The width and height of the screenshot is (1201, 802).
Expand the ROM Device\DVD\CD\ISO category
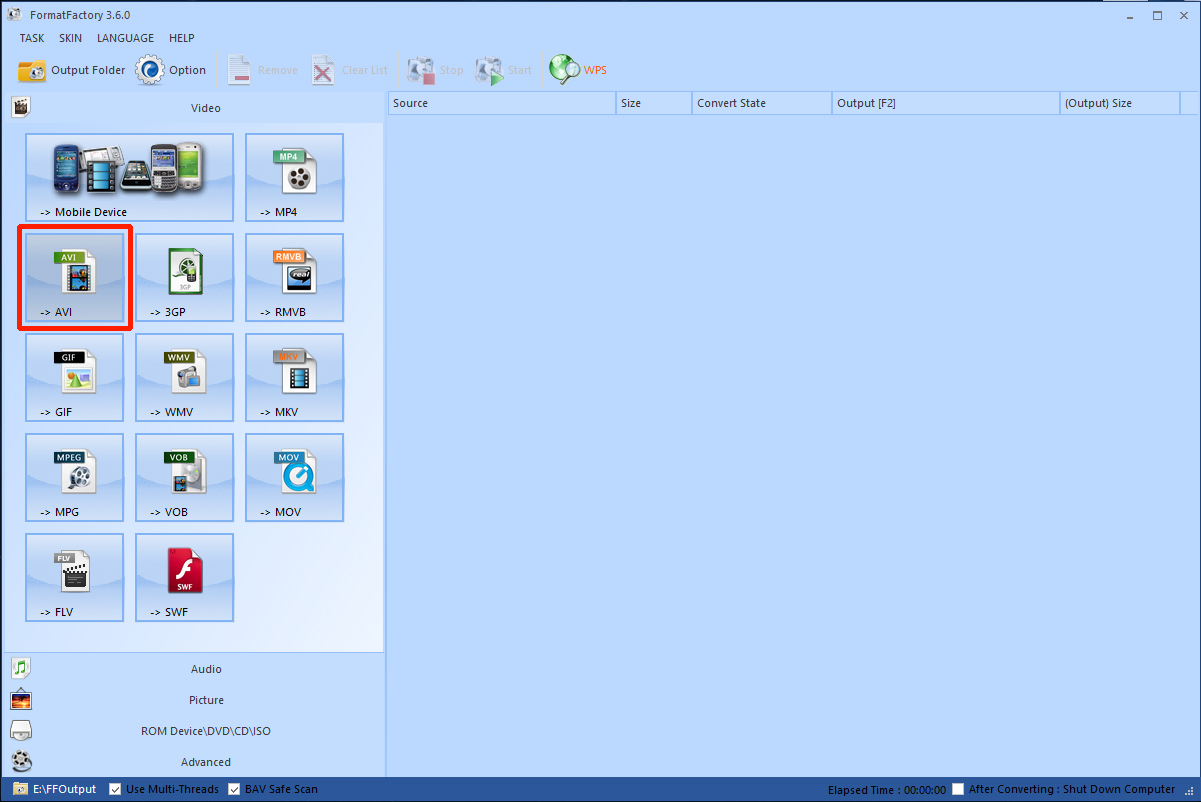pos(192,731)
